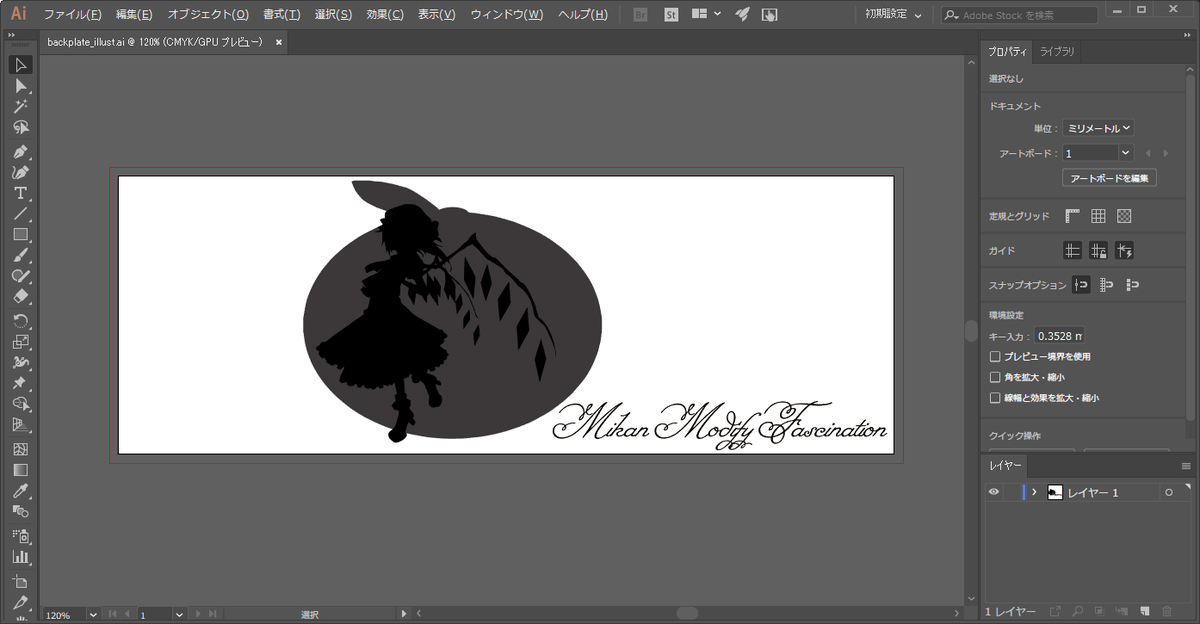Show grid via grid icon in Properties
The height and width of the screenshot is (624, 1200).
[1098, 216]
